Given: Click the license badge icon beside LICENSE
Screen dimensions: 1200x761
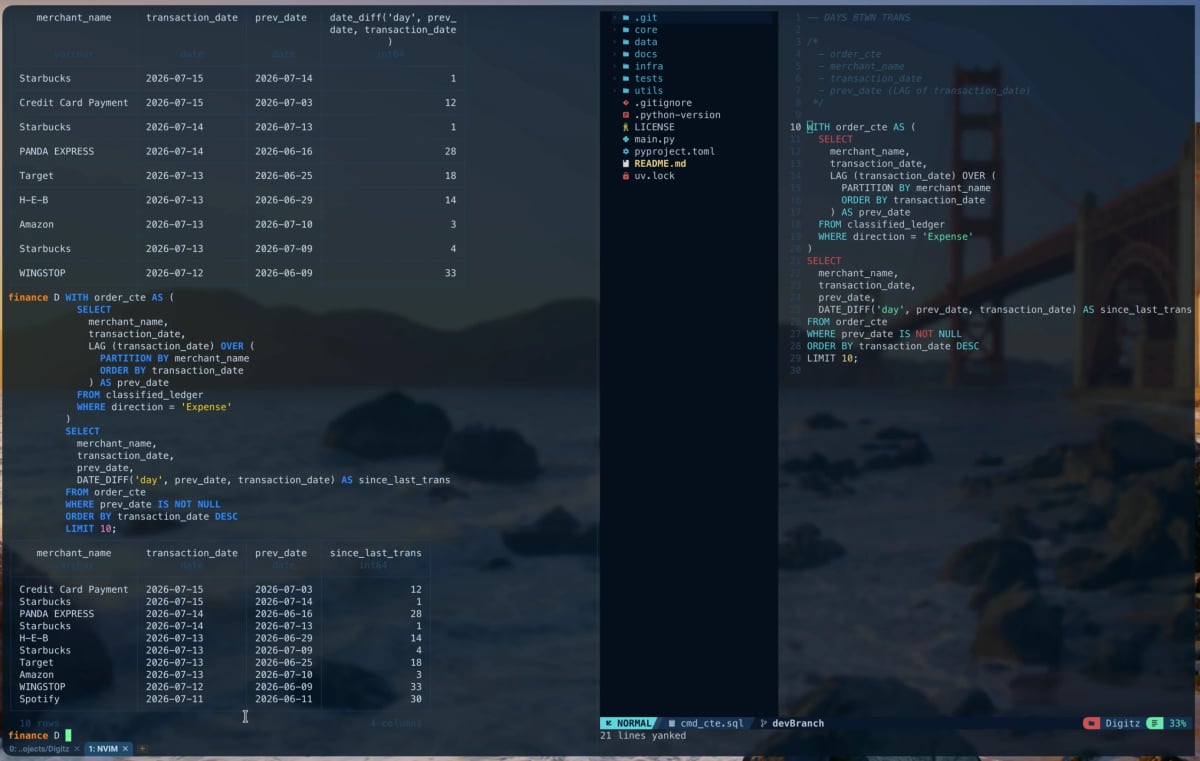Looking at the screenshot, I should tap(625, 127).
